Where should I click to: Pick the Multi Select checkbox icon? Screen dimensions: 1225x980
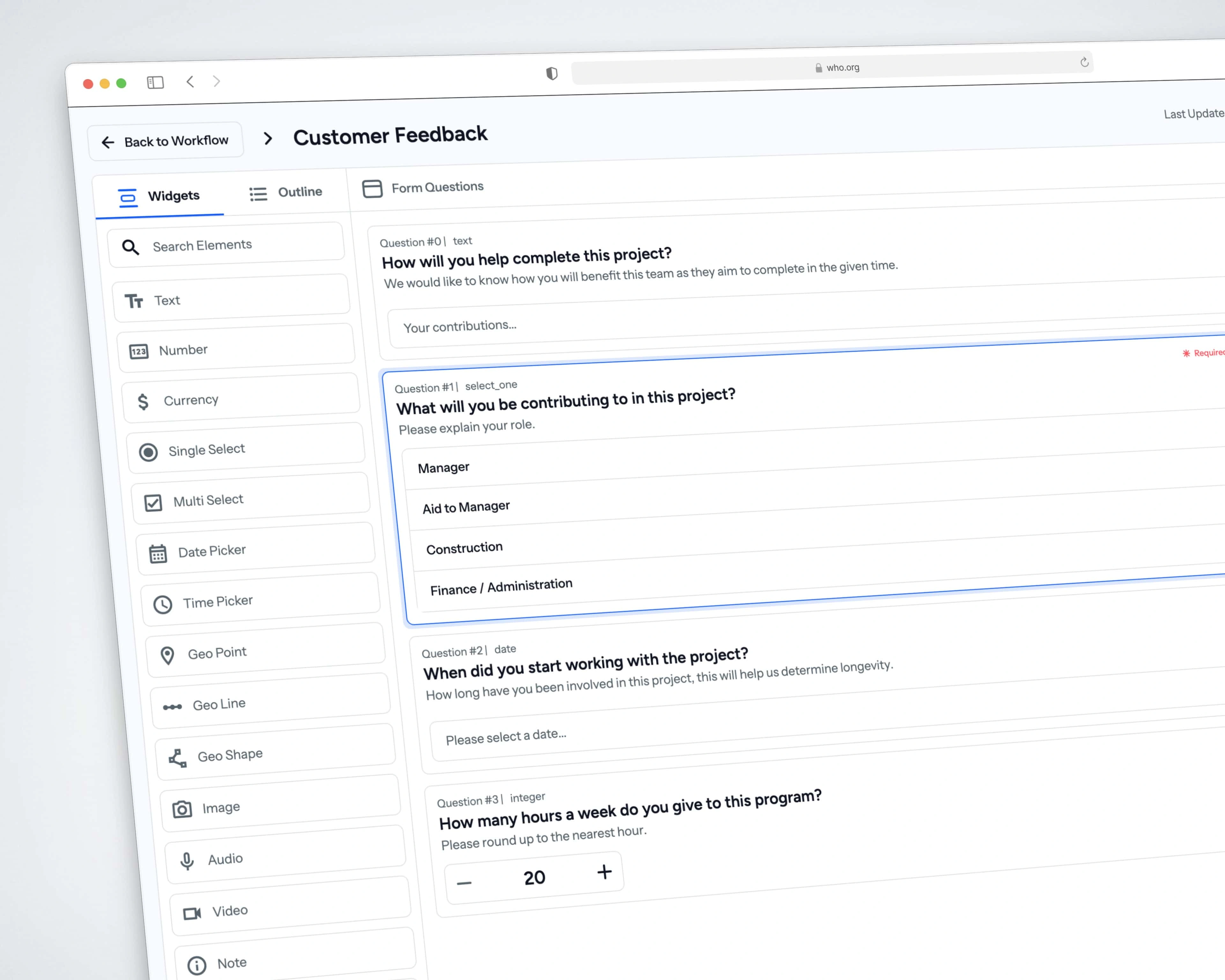[x=153, y=503]
